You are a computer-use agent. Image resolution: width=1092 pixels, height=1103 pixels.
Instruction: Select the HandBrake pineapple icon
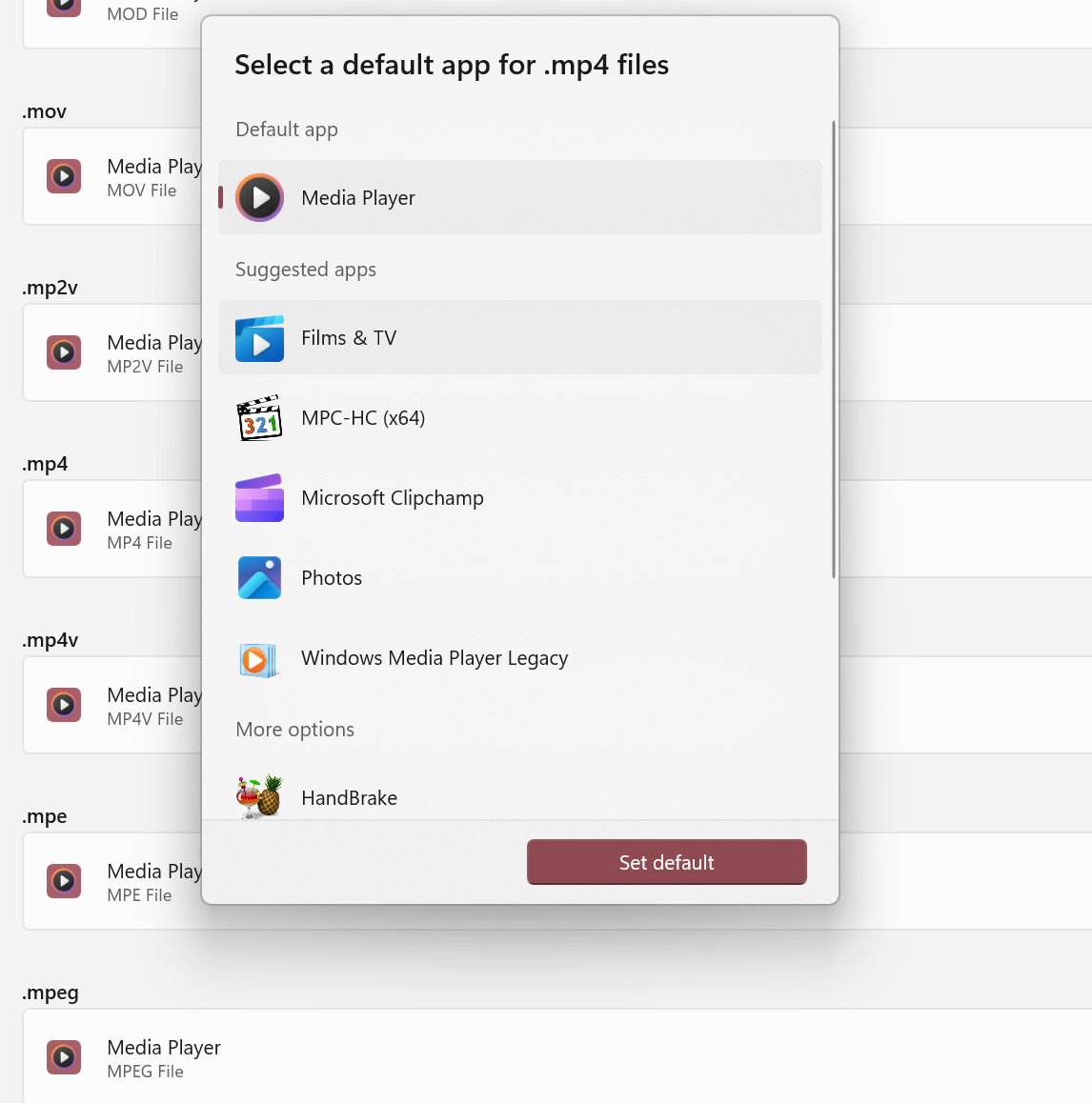[259, 797]
